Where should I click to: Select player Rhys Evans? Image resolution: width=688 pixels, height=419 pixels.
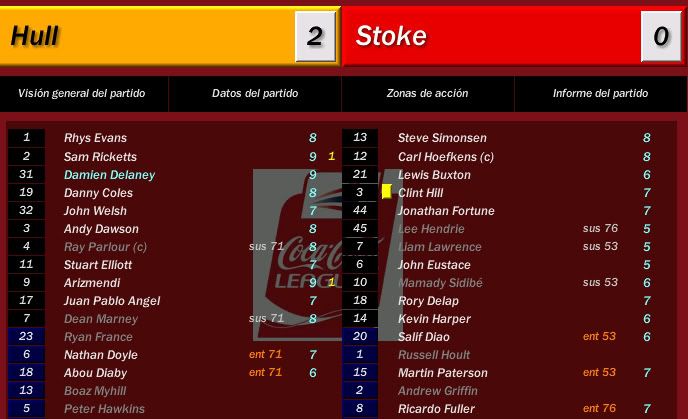pos(95,138)
